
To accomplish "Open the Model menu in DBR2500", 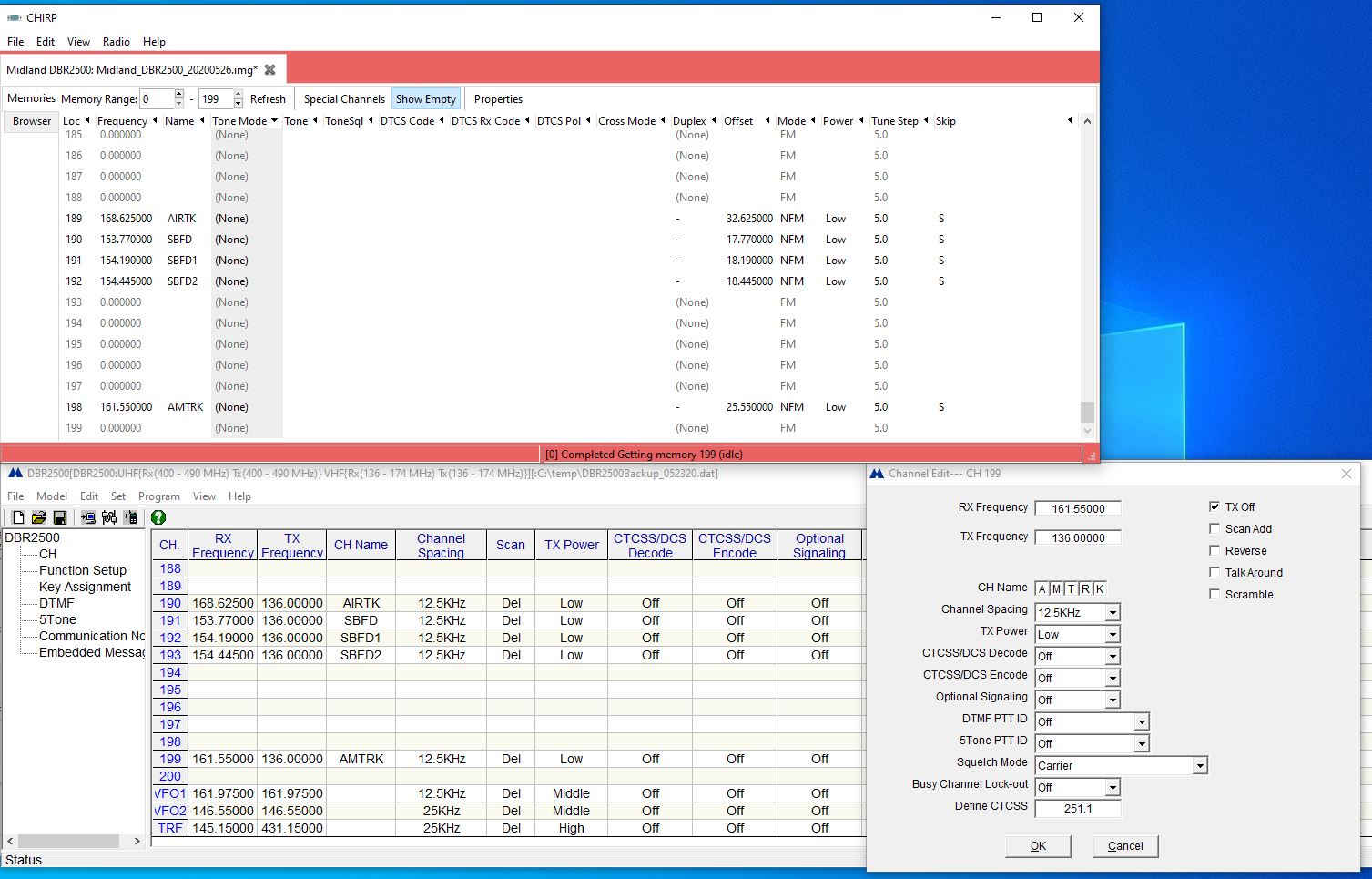I will click(x=52, y=496).
